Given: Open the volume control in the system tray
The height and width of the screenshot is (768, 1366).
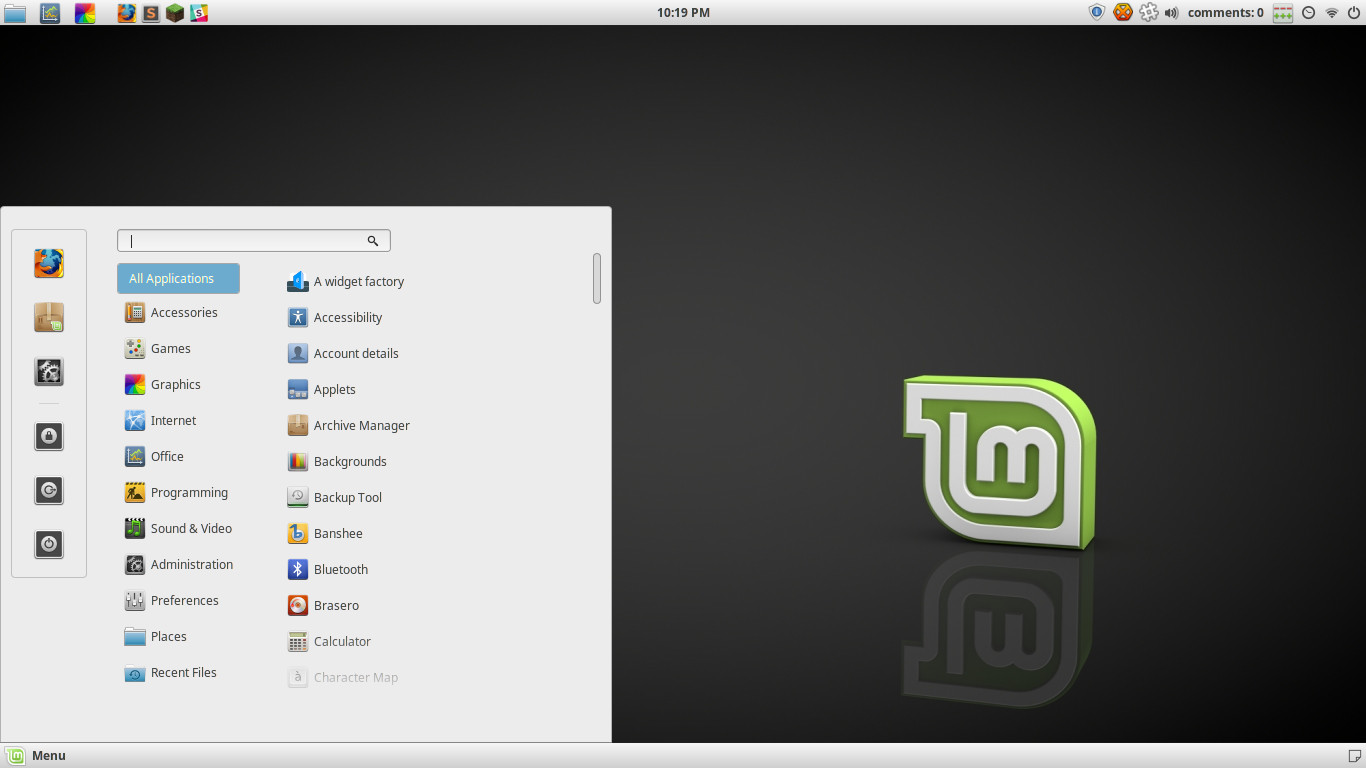Looking at the screenshot, I should coord(1170,12).
